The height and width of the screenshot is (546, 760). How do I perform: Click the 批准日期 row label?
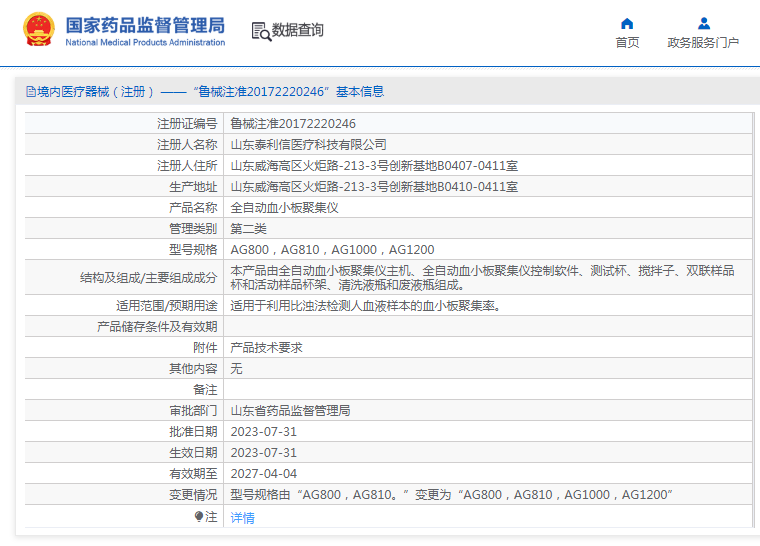[193, 432]
